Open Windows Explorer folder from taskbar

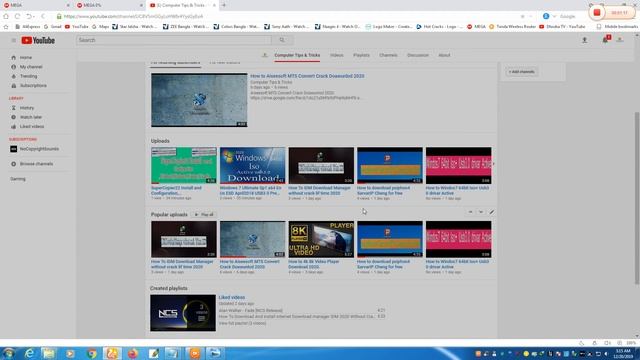pos(49,353)
